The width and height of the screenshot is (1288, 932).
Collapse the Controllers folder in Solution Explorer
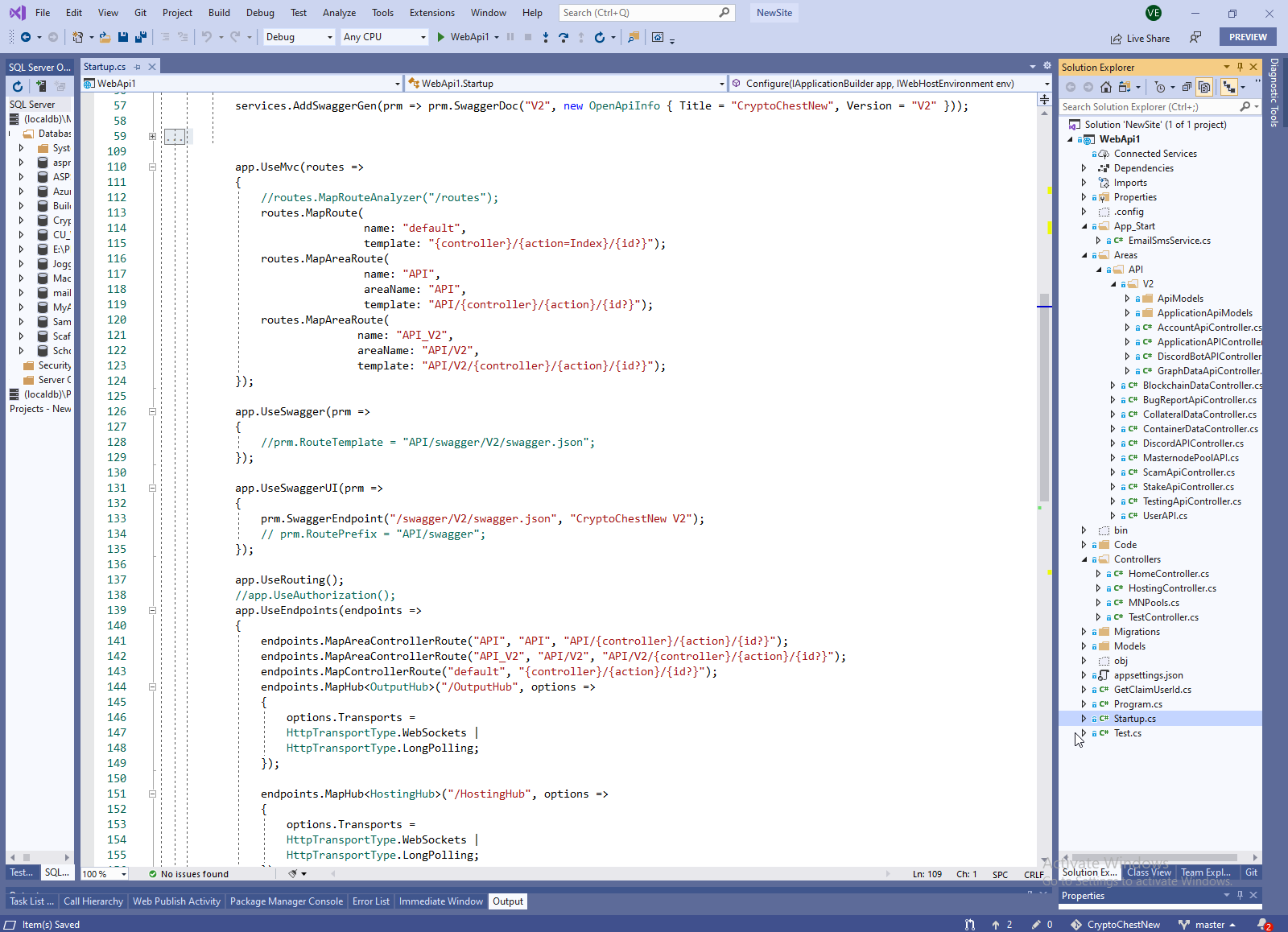pyautogui.click(x=1084, y=559)
